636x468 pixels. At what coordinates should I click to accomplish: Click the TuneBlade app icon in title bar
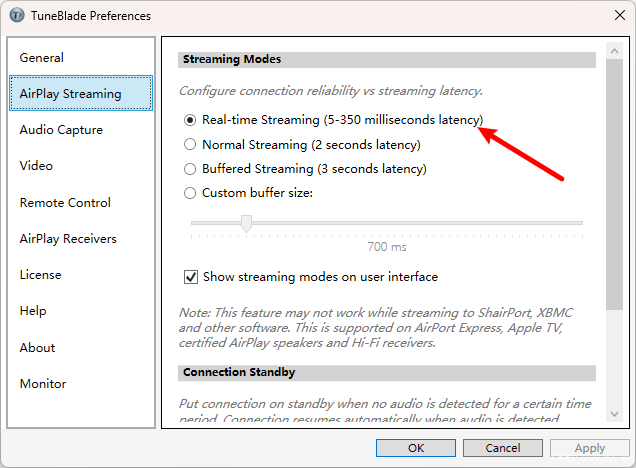pyautogui.click(x=17, y=15)
